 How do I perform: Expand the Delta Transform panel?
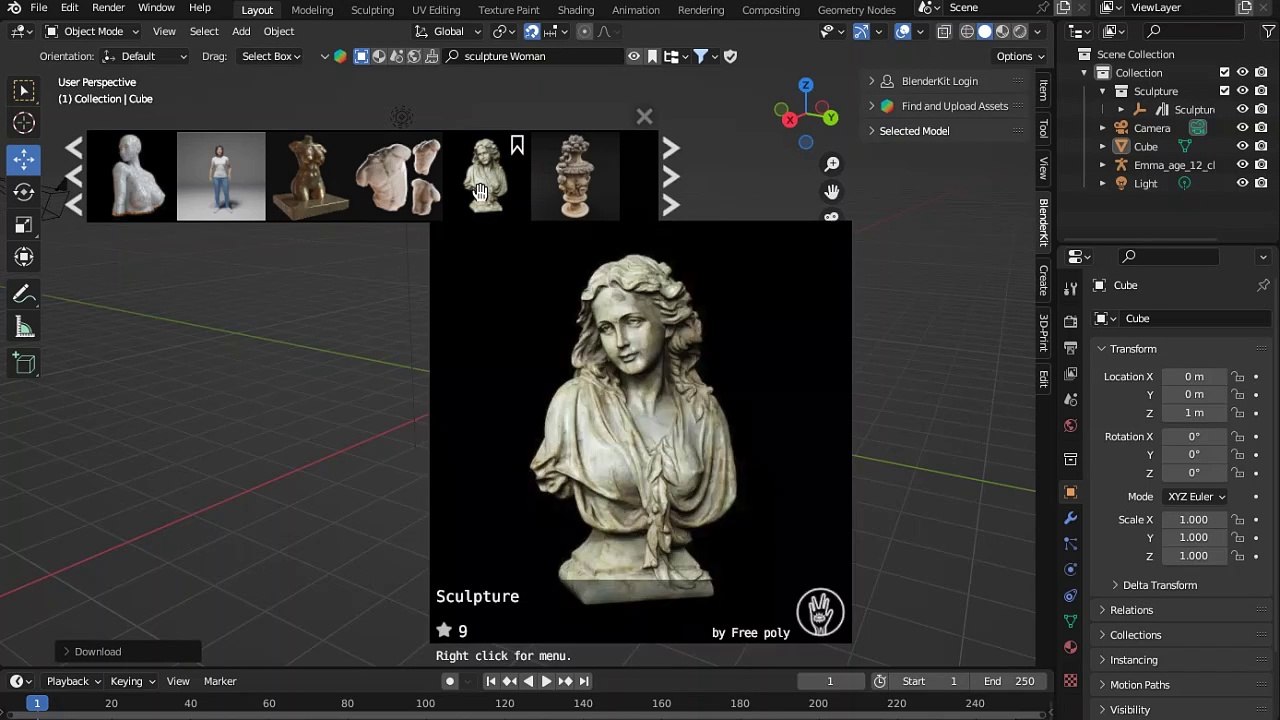pos(1158,585)
